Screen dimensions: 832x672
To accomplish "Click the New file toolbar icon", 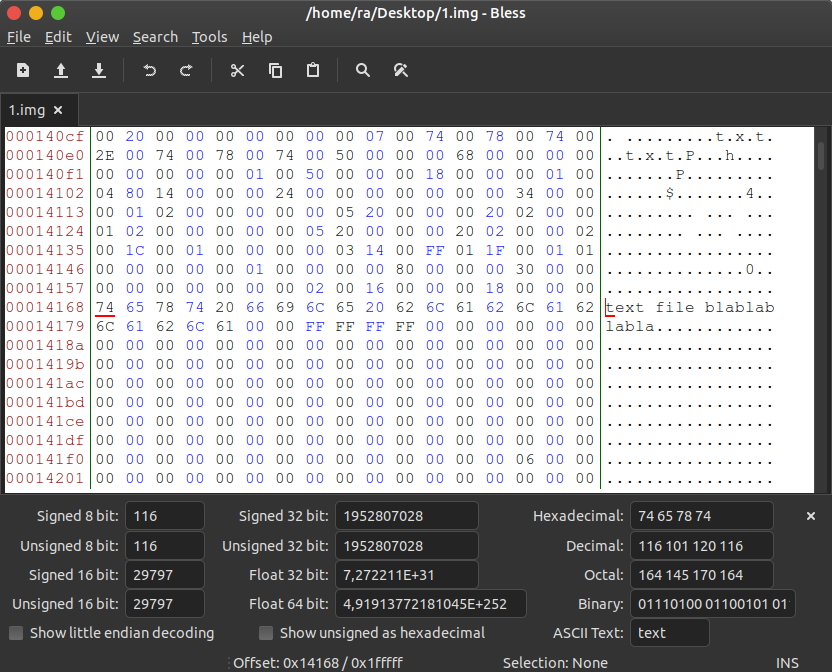I will coord(23,70).
